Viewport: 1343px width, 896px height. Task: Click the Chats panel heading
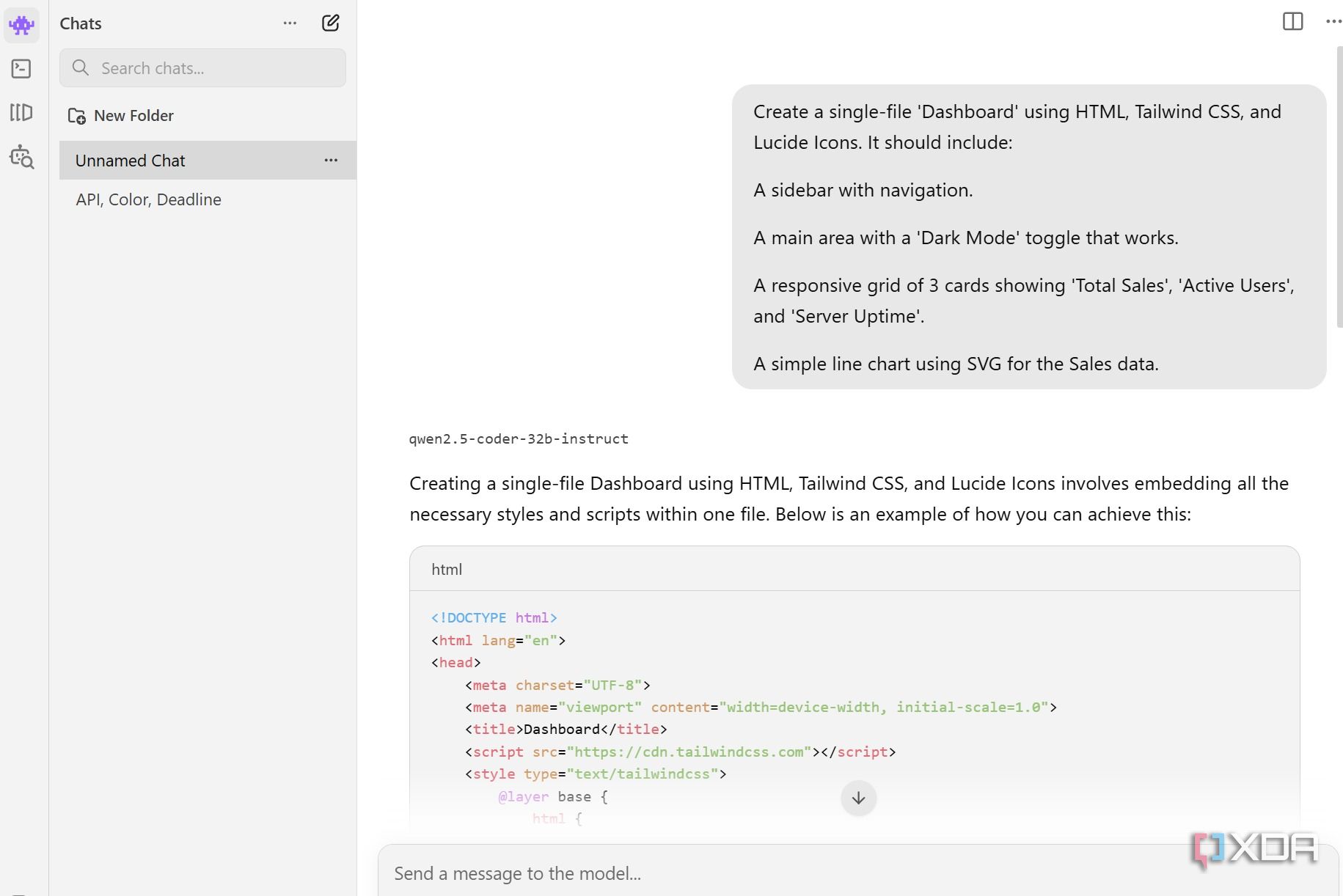point(81,23)
